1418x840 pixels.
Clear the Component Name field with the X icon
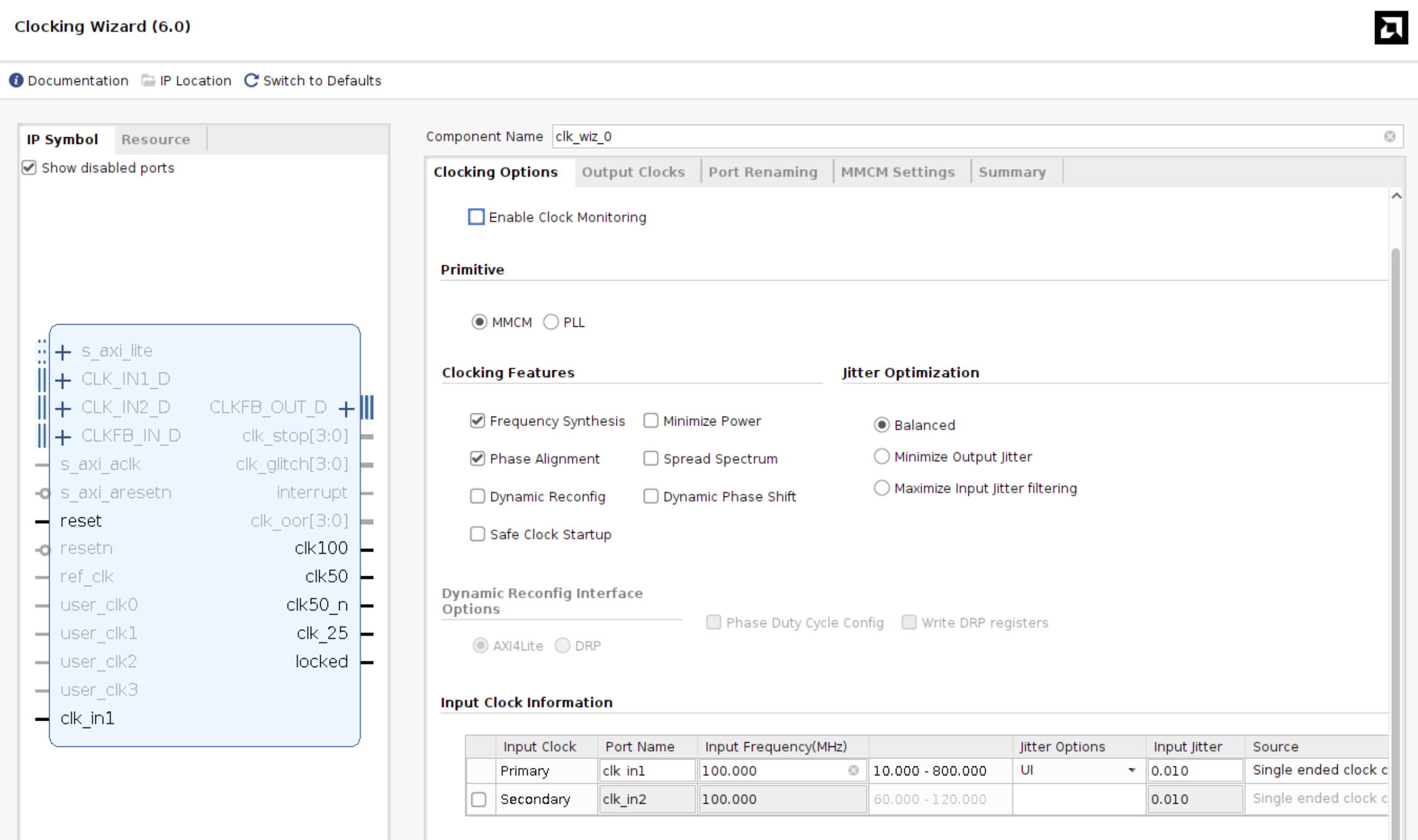coord(1390,137)
